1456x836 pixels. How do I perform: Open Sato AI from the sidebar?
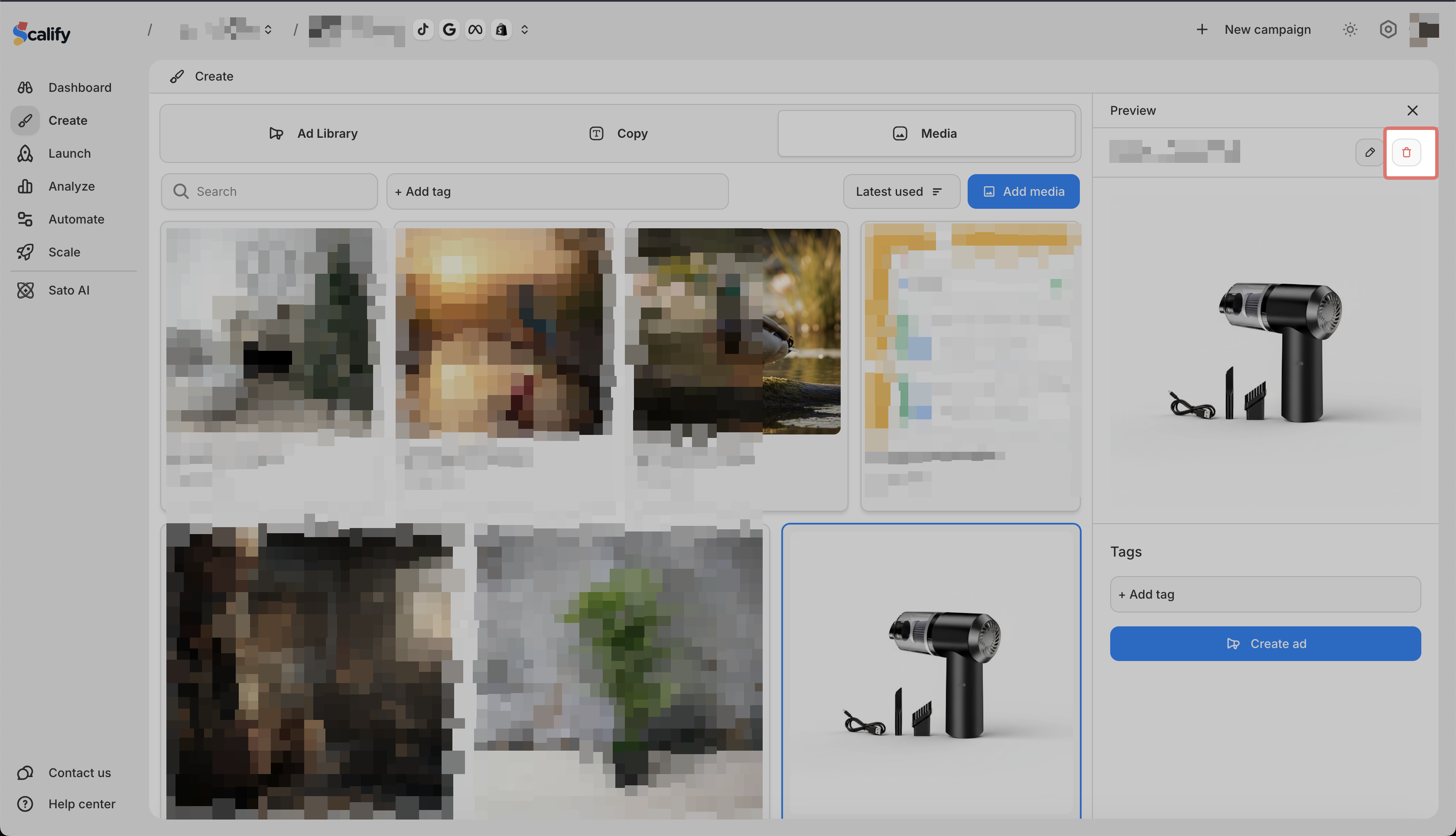tap(68, 290)
